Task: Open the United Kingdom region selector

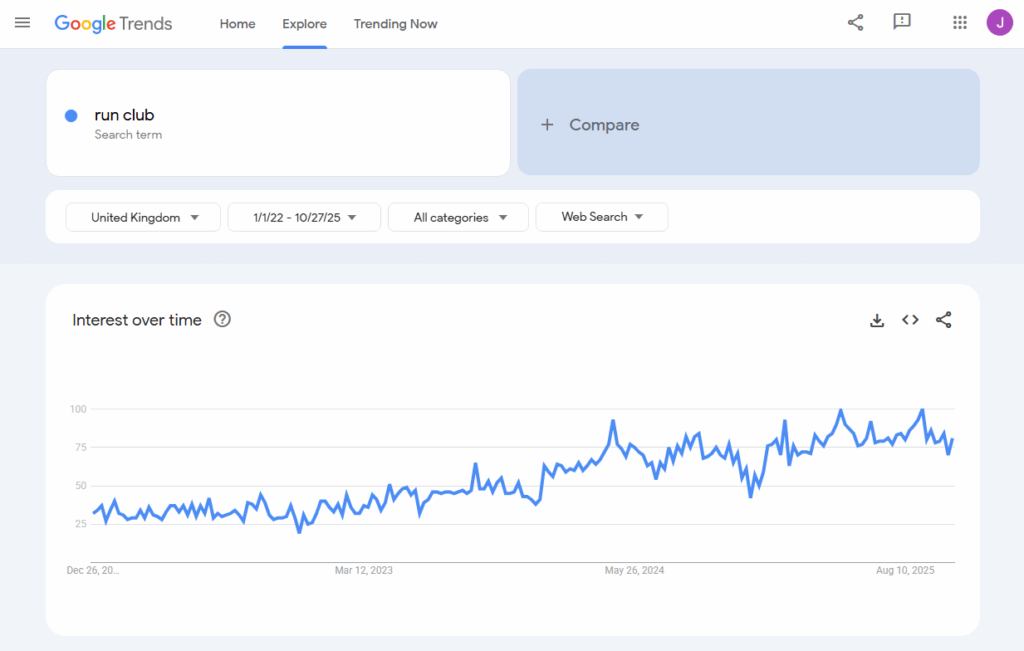Action: point(142,217)
